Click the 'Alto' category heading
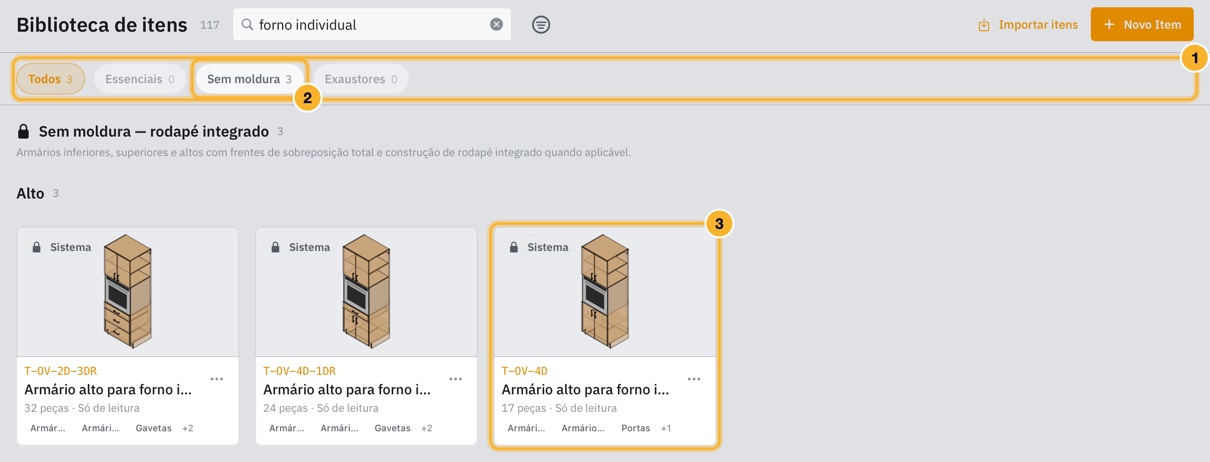Screen dimensions: 1210x462 tap(30, 193)
